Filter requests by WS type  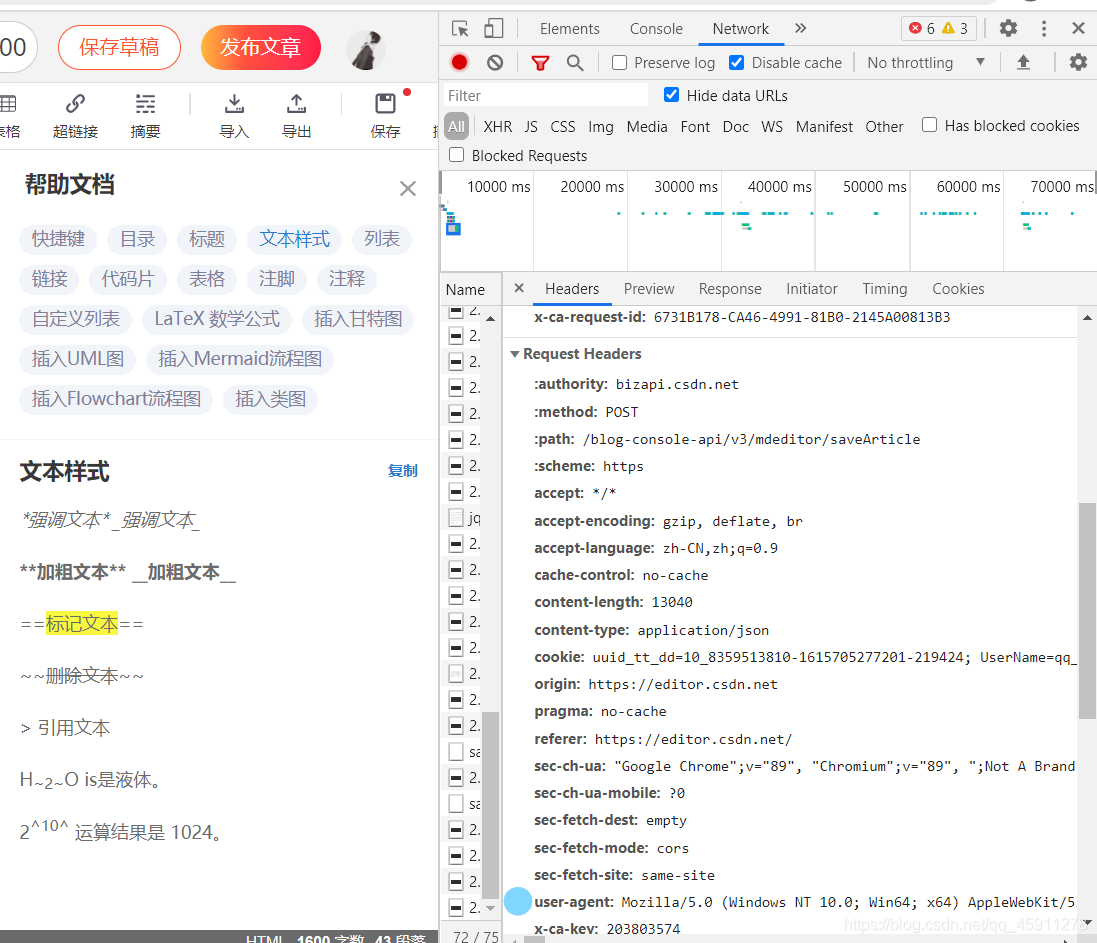coord(772,127)
